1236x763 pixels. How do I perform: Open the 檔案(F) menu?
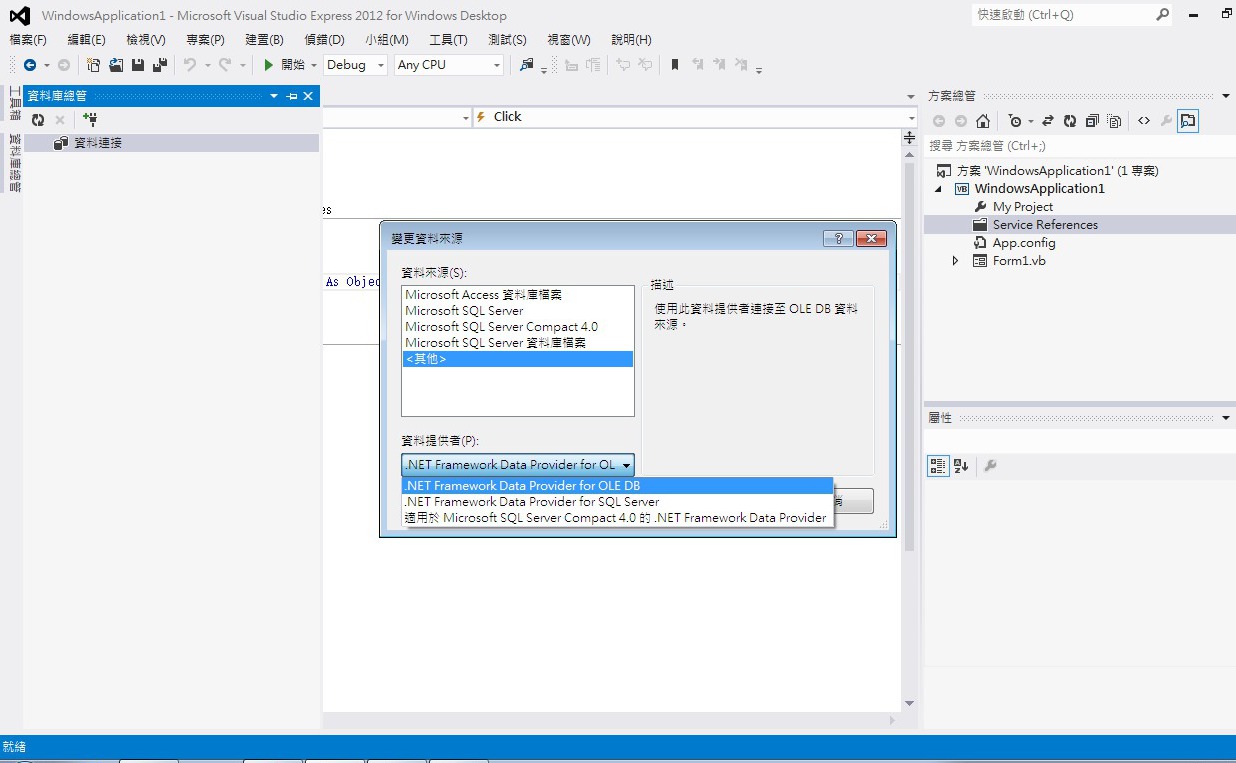pos(28,40)
